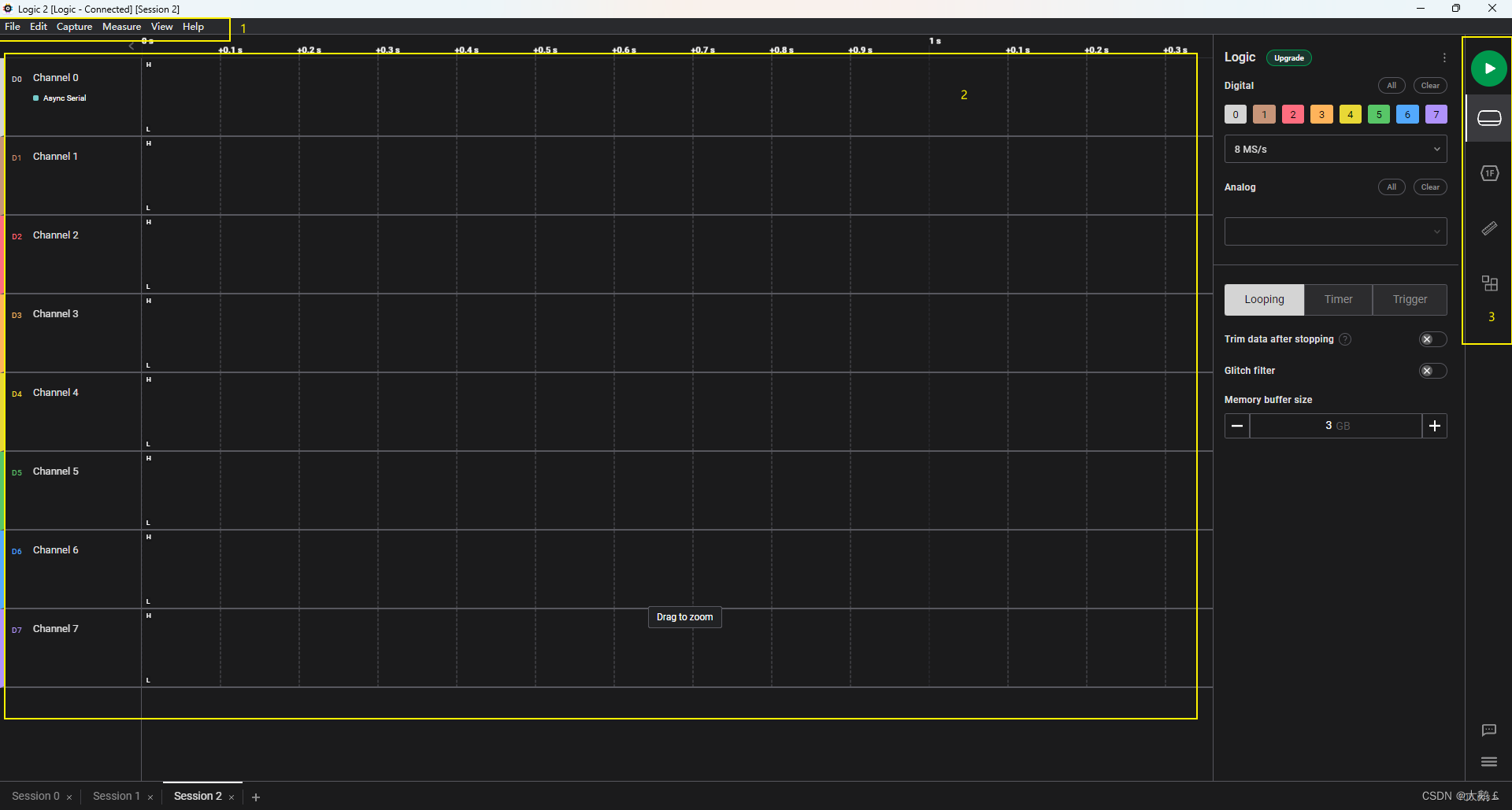Enable the Glitch filter switch

1432,371
